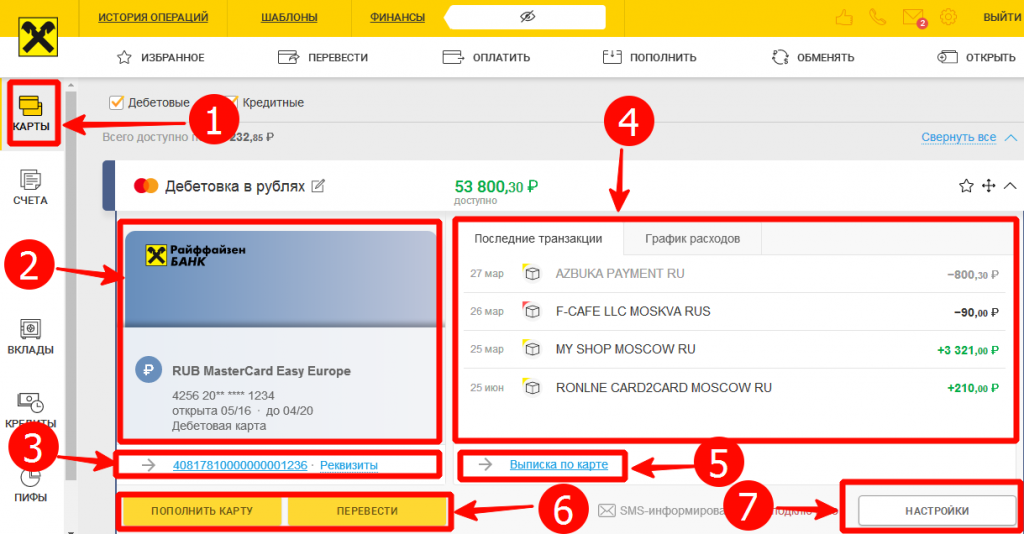The width and height of the screenshot is (1024, 534).
Task: Toggle the Кредитные checkbox
Action: [231, 102]
